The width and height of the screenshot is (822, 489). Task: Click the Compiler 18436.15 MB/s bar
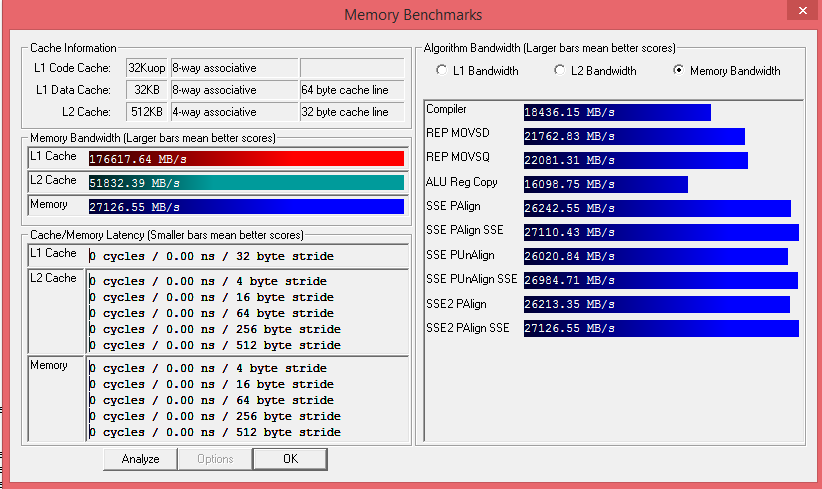click(x=617, y=112)
